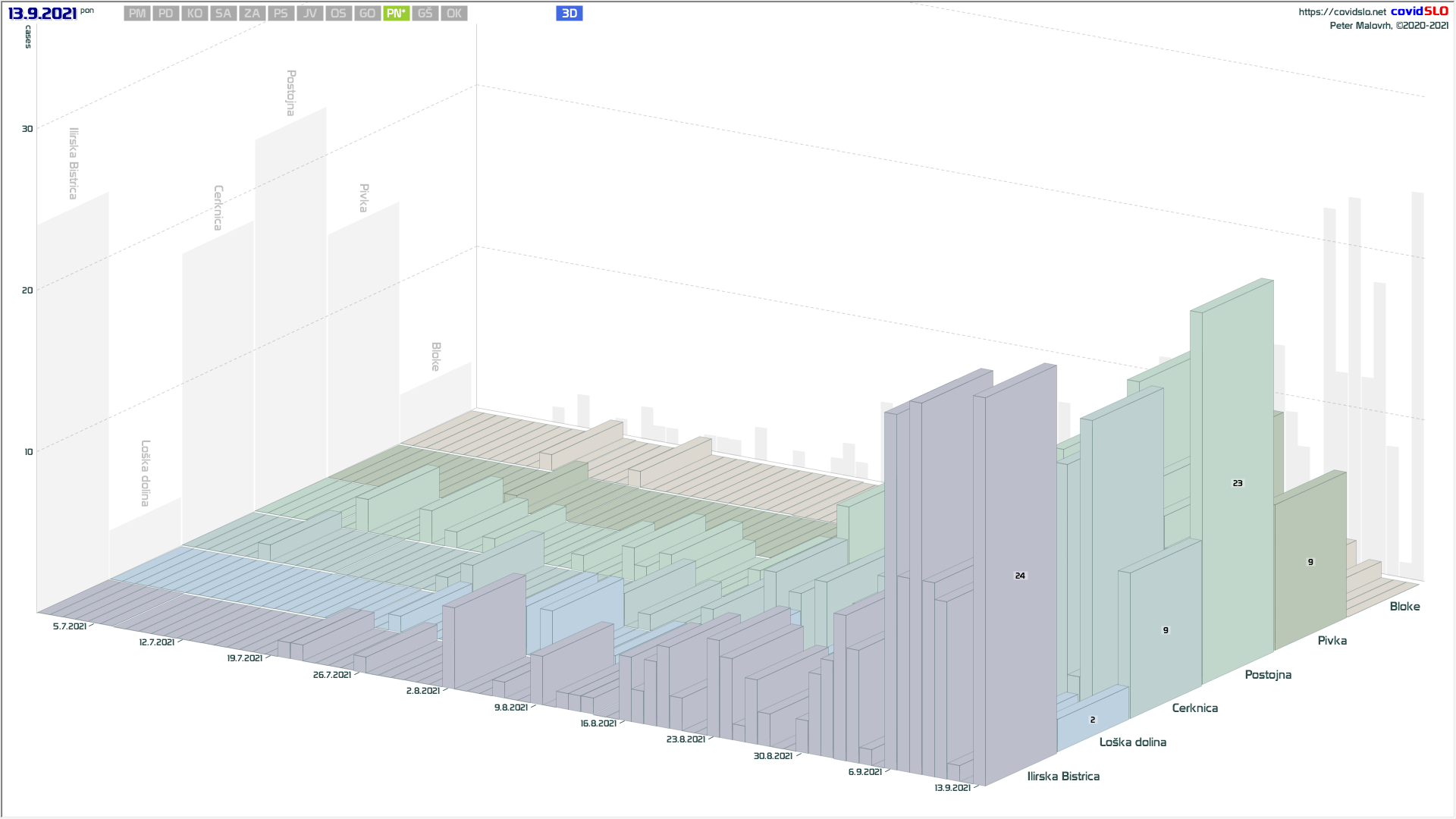Screen dimensions: 1456x819
Task: Switch to the PD region
Action: point(166,14)
